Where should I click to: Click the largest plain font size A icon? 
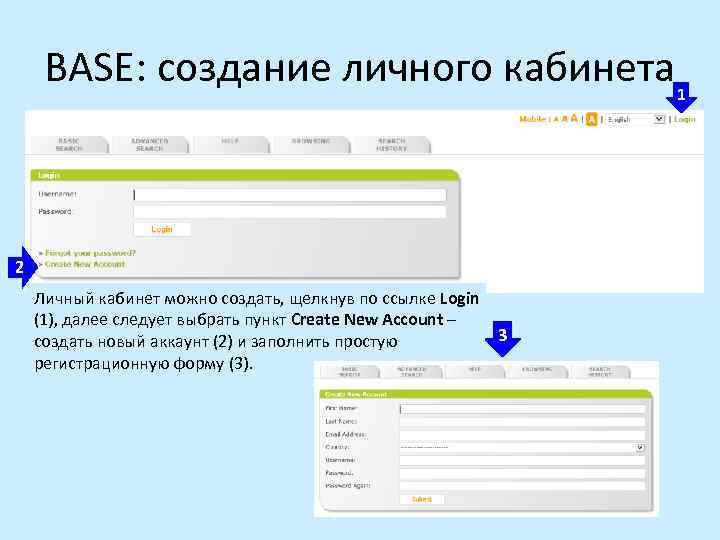[x=574, y=118]
